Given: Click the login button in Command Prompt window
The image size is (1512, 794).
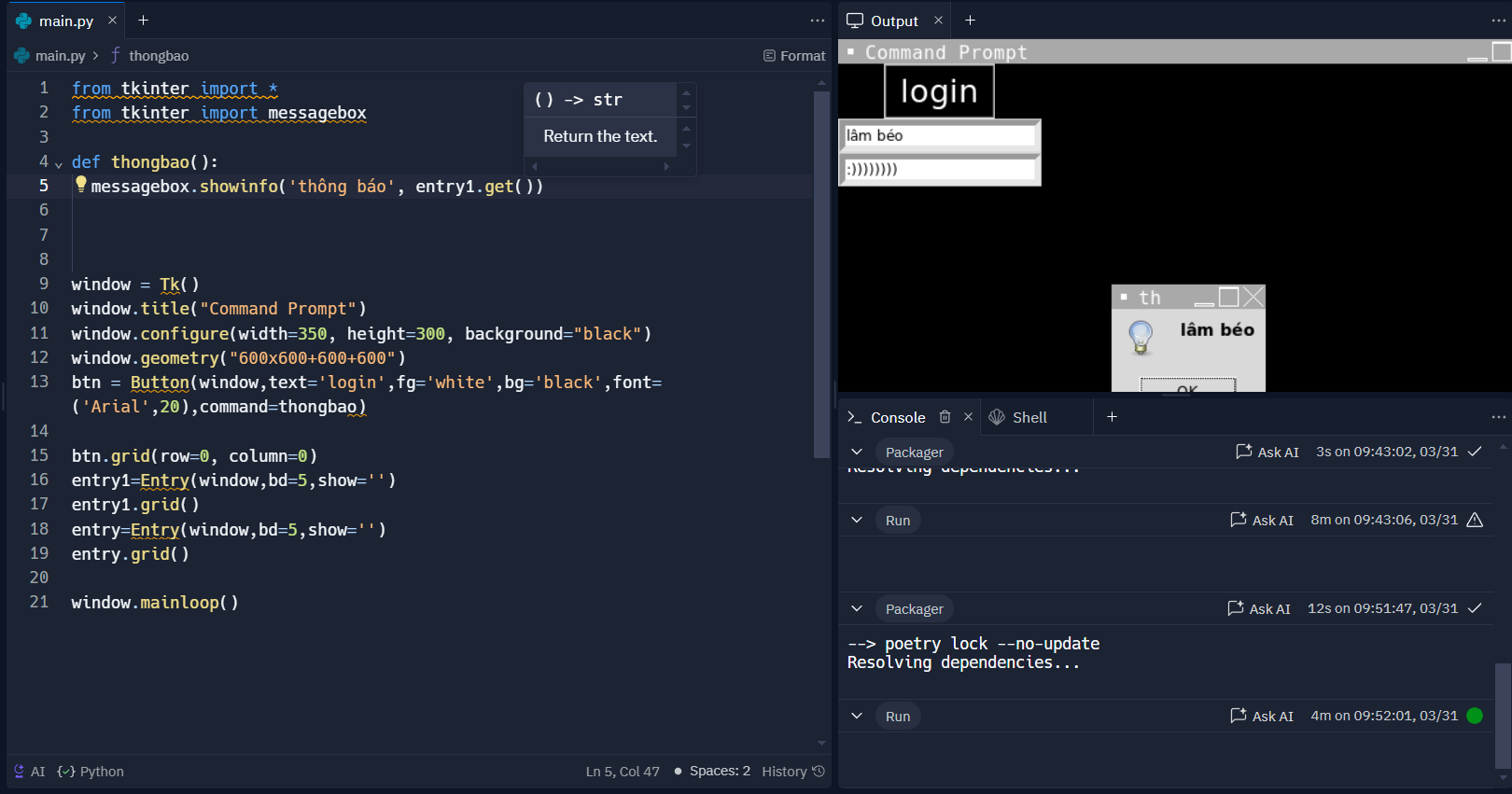Looking at the screenshot, I should tap(939, 91).
